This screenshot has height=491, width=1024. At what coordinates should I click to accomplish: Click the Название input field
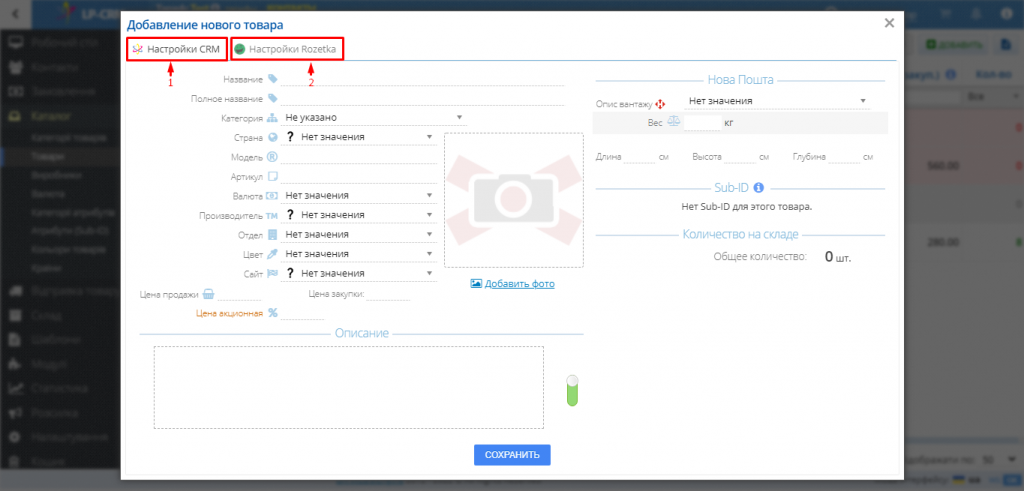tap(422, 79)
